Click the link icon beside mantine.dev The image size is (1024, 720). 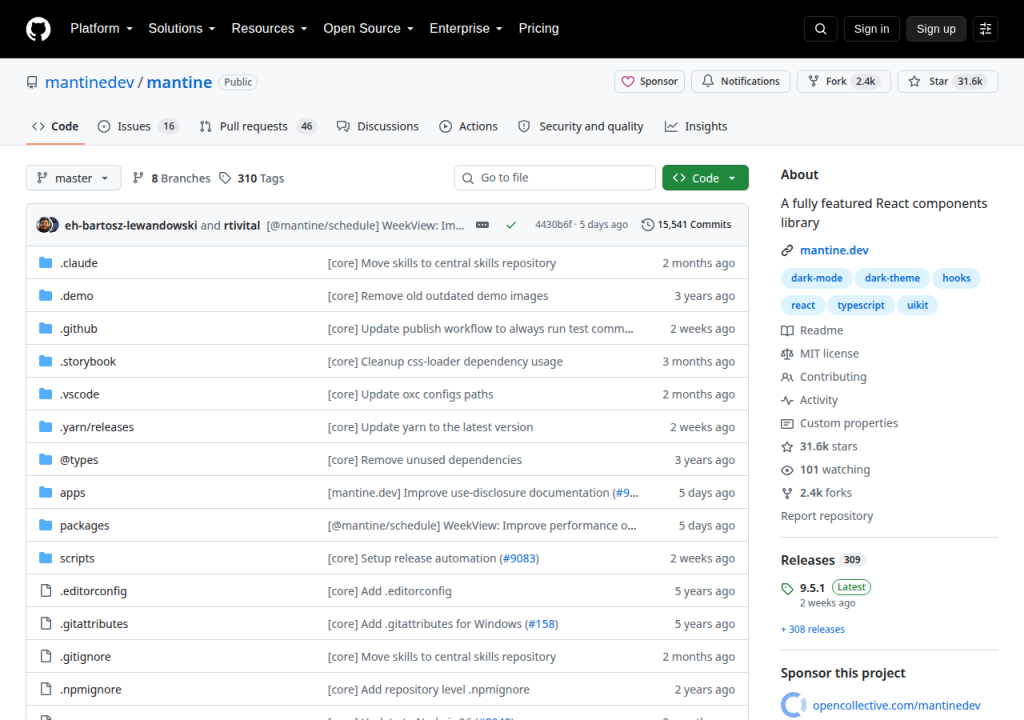[x=787, y=250]
